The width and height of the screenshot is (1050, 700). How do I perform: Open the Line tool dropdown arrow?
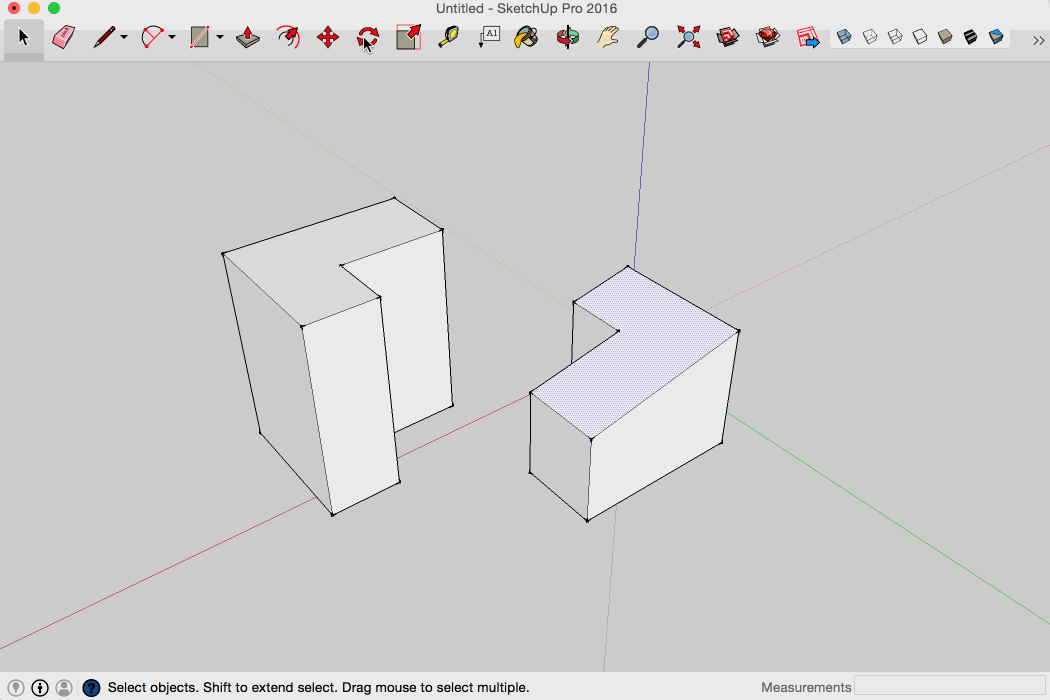tap(124, 38)
